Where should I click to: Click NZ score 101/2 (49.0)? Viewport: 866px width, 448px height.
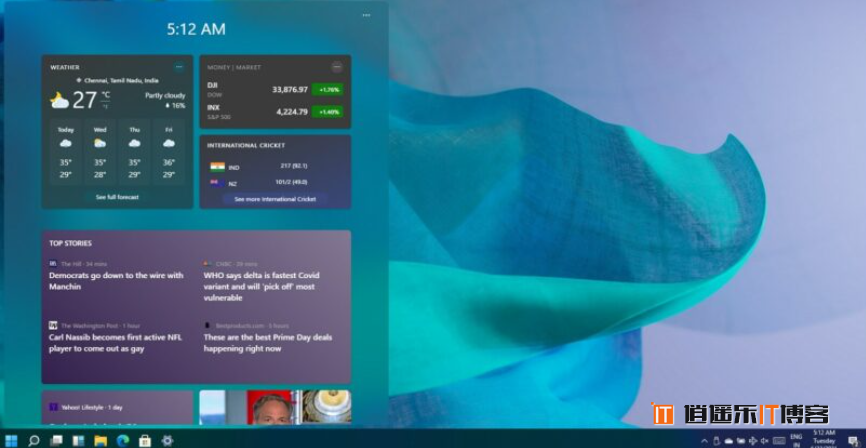292,182
